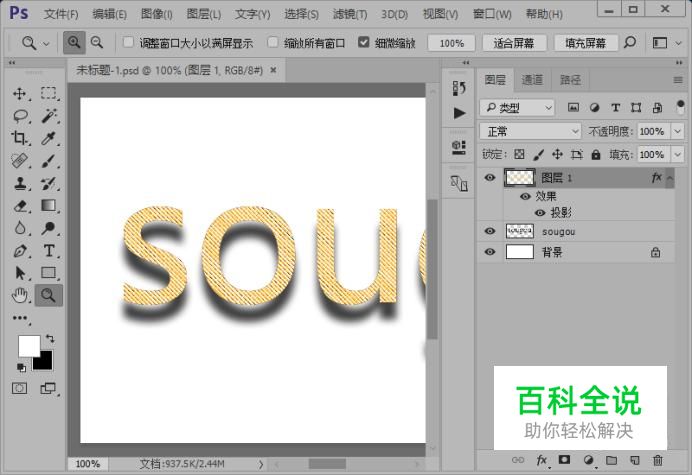692x475 pixels.
Task: Open the 图像(I) menu
Action: (x=157, y=14)
